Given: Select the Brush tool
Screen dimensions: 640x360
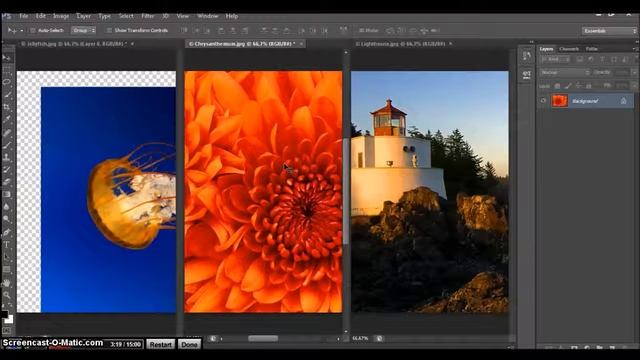Looking at the screenshot, I should [x=7, y=145].
